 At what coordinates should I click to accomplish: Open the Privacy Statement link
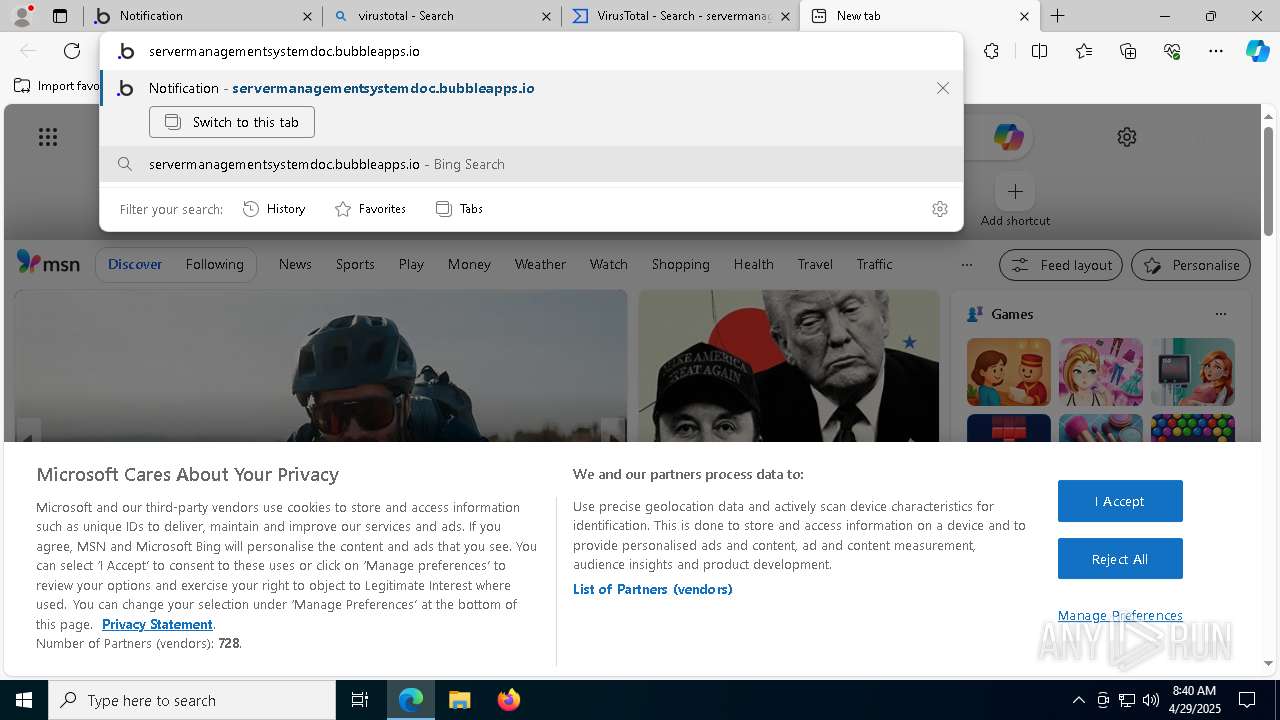tap(157, 624)
